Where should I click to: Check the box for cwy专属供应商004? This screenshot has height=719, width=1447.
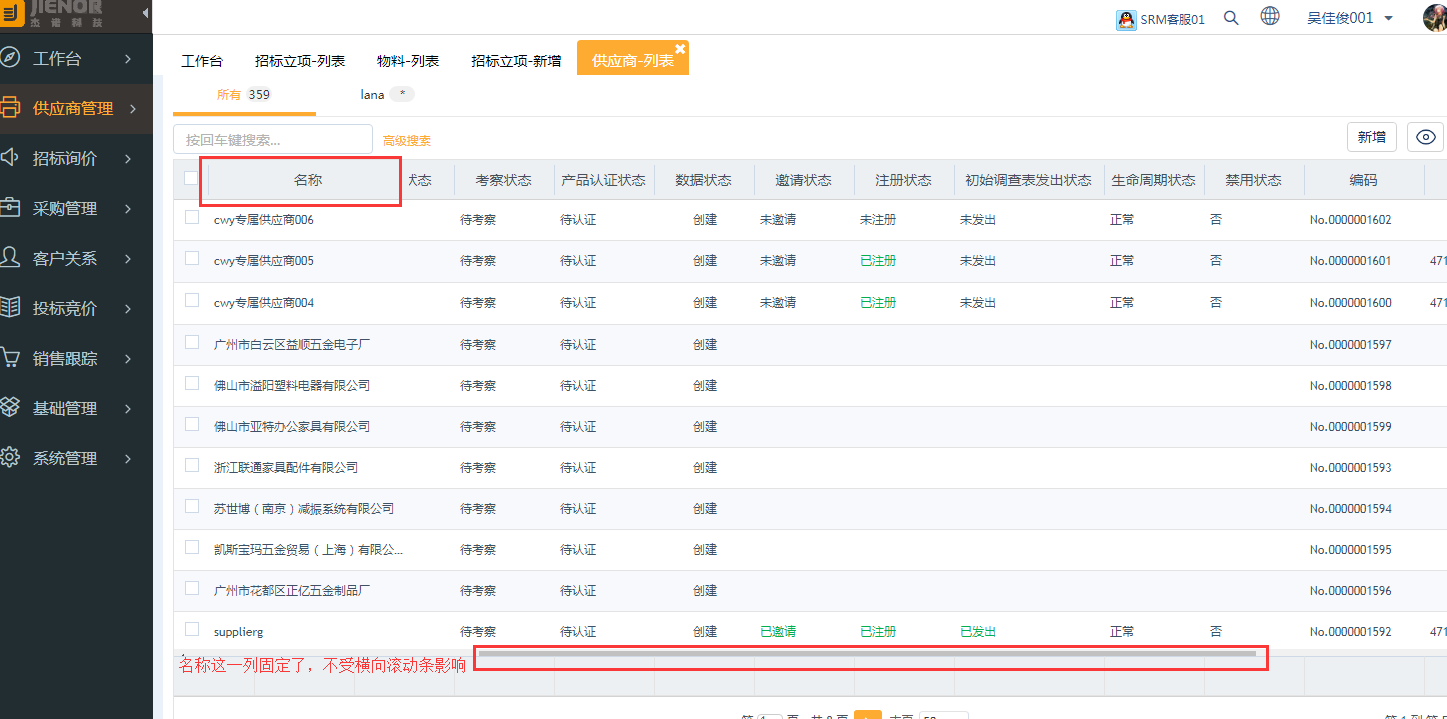(x=192, y=300)
